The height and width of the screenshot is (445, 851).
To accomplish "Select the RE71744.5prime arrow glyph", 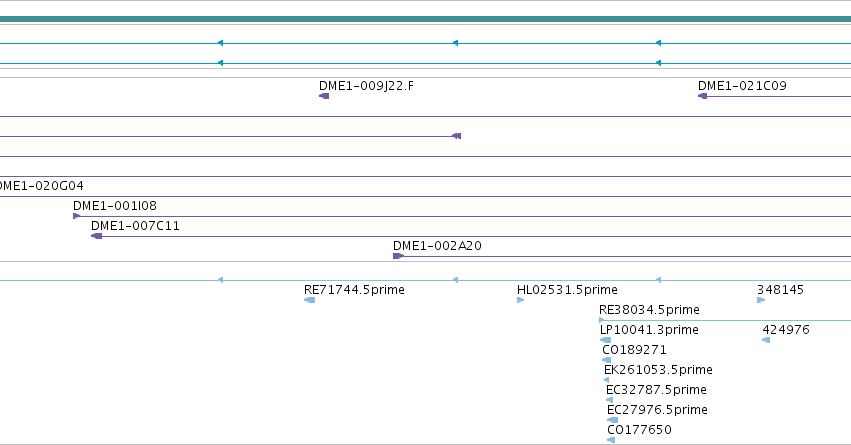I will [x=309, y=300].
